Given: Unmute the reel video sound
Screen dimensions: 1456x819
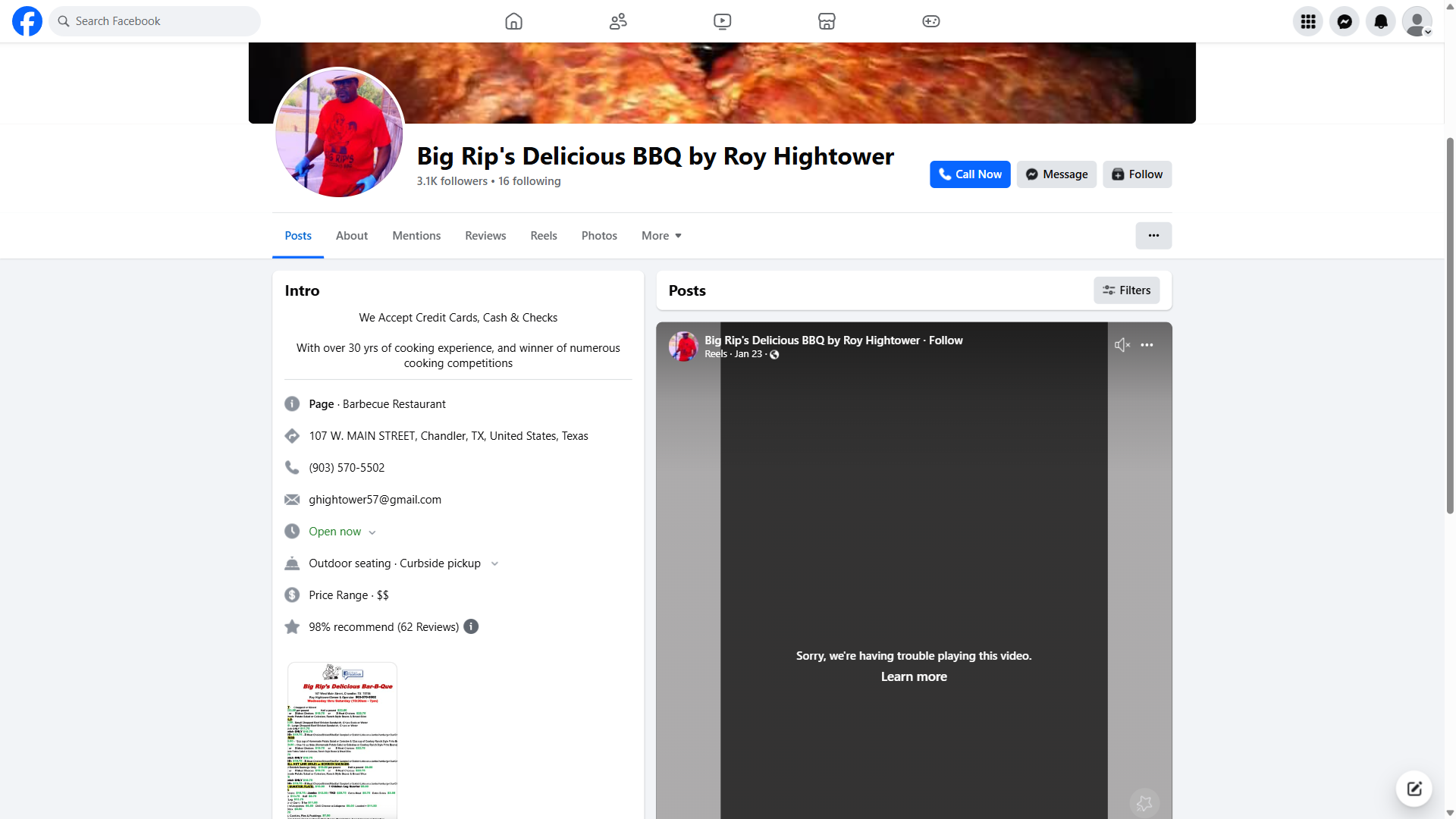Looking at the screenshot, I should pos(1122,345).
